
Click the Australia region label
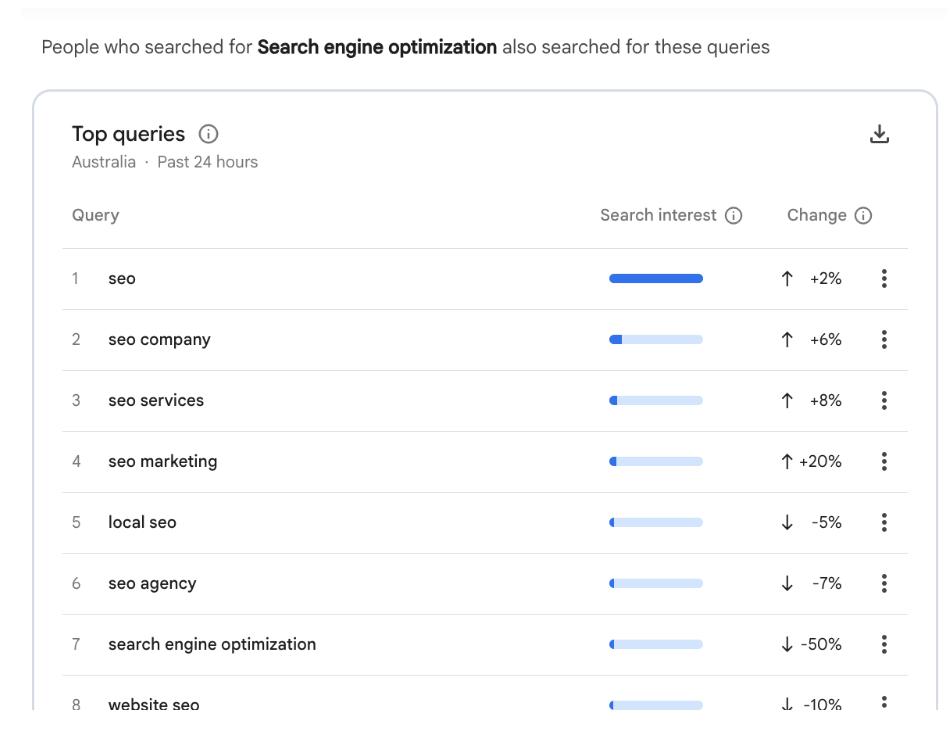click(103, 162)
